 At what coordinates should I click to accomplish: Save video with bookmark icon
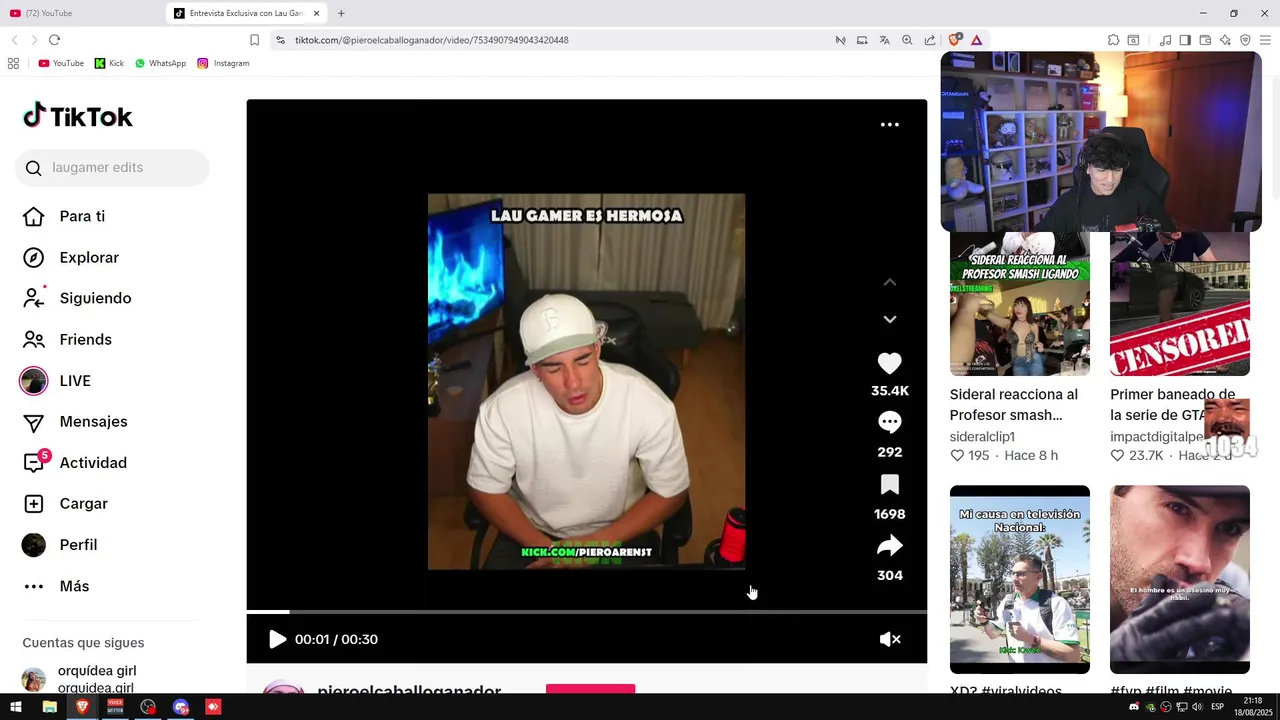pos(890,485)
